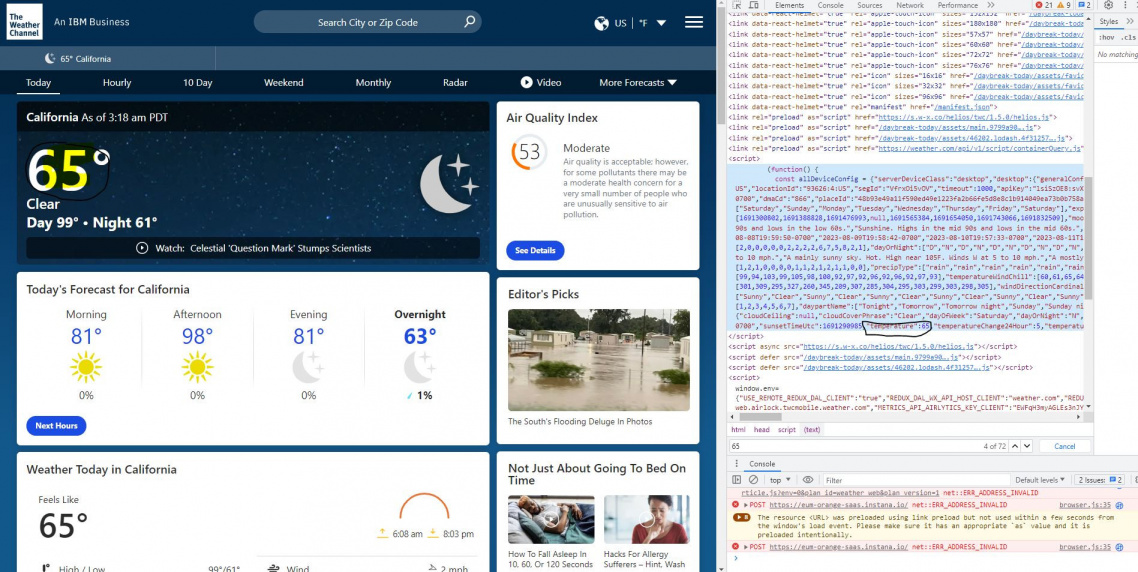Click the Search City or Zip Code field

(368, 22)
